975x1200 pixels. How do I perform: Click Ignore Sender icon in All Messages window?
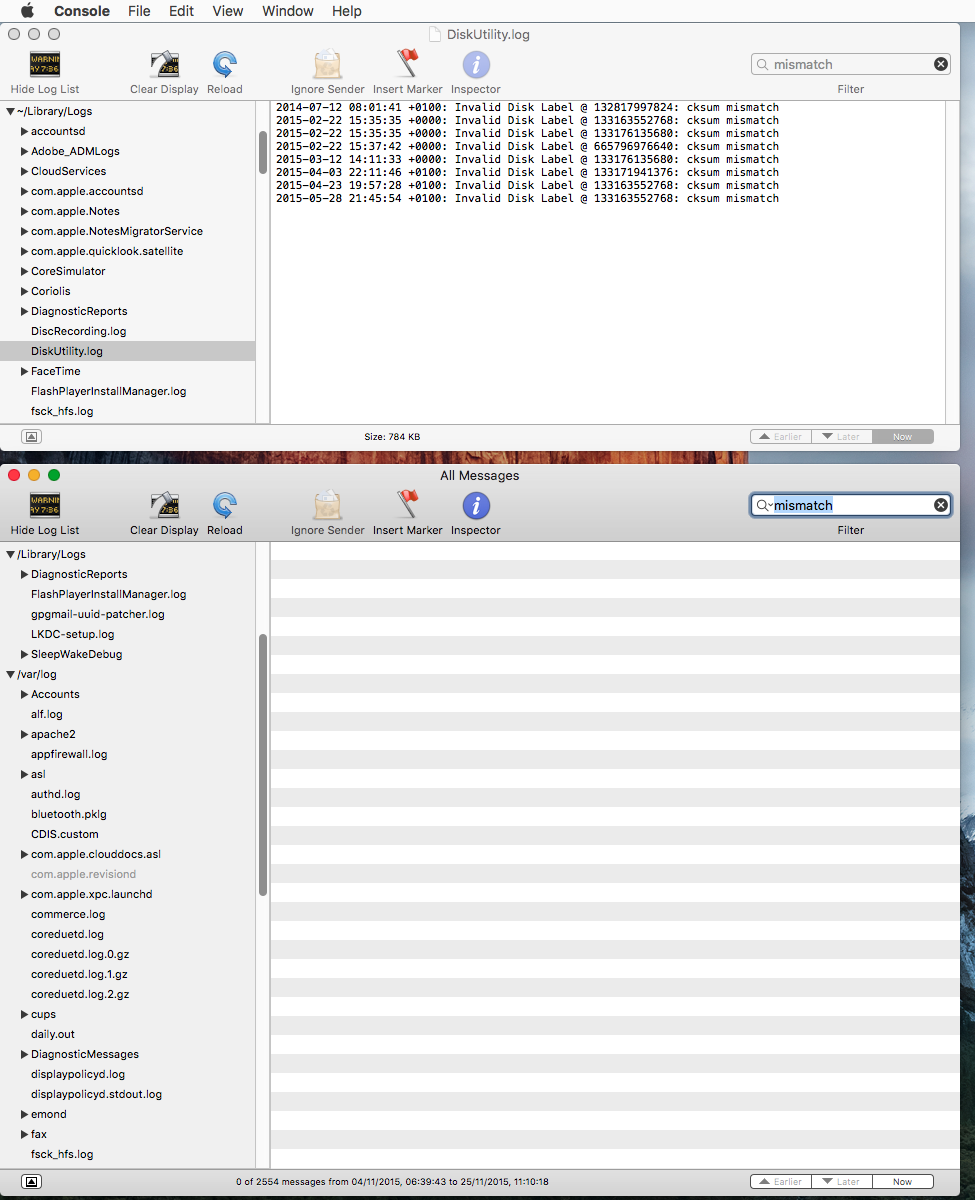(328, 506)
